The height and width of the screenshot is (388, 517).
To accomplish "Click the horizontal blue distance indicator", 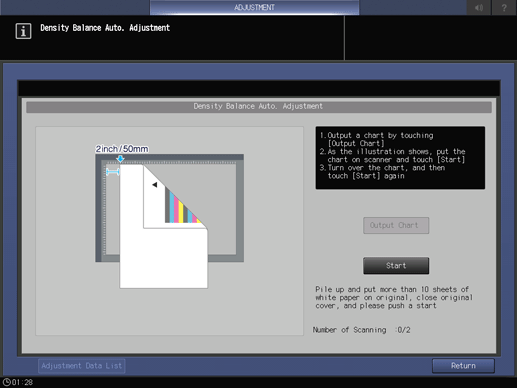I will tap(113, 172).
